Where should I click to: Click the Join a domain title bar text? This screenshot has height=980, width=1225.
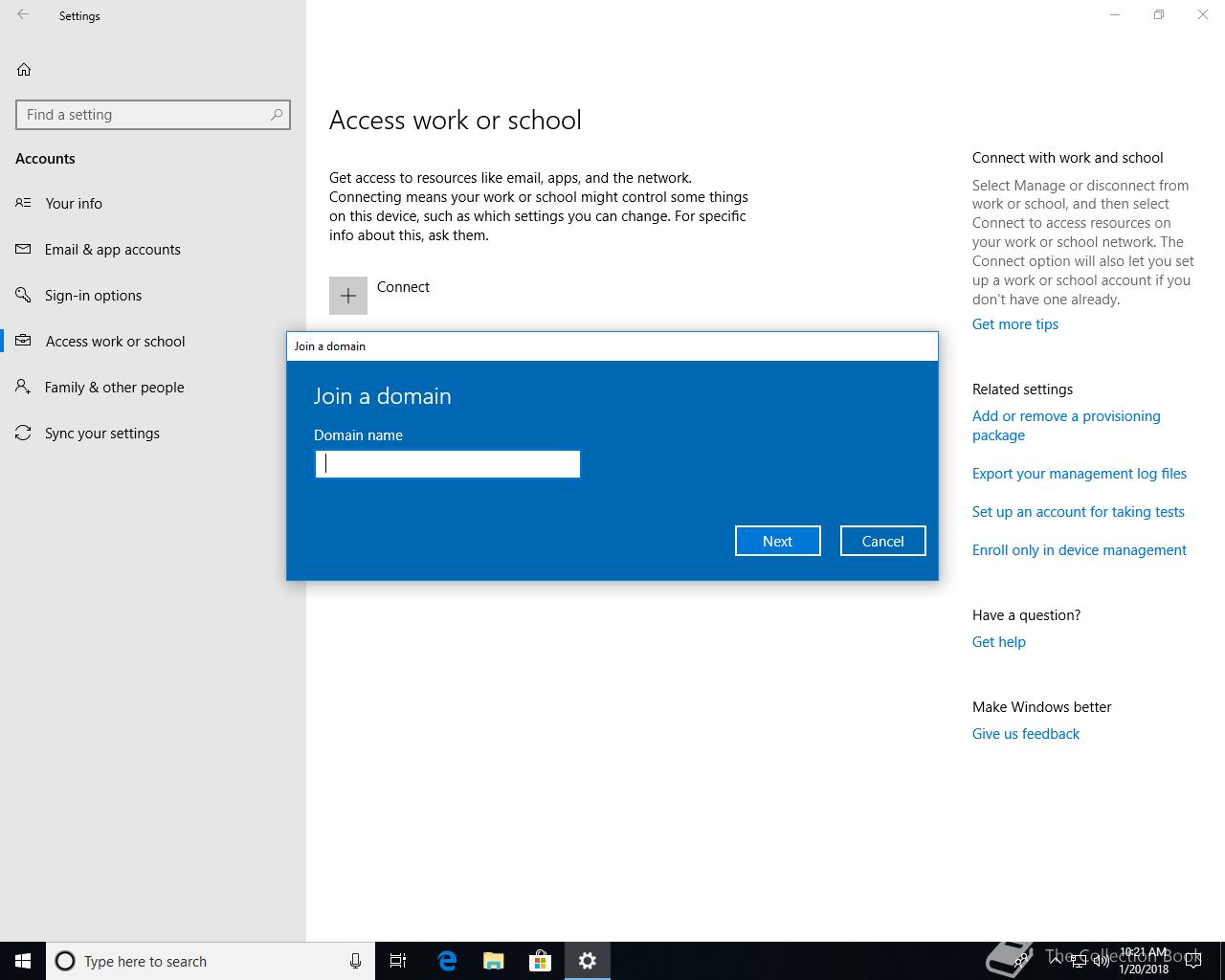pos(330,346)
